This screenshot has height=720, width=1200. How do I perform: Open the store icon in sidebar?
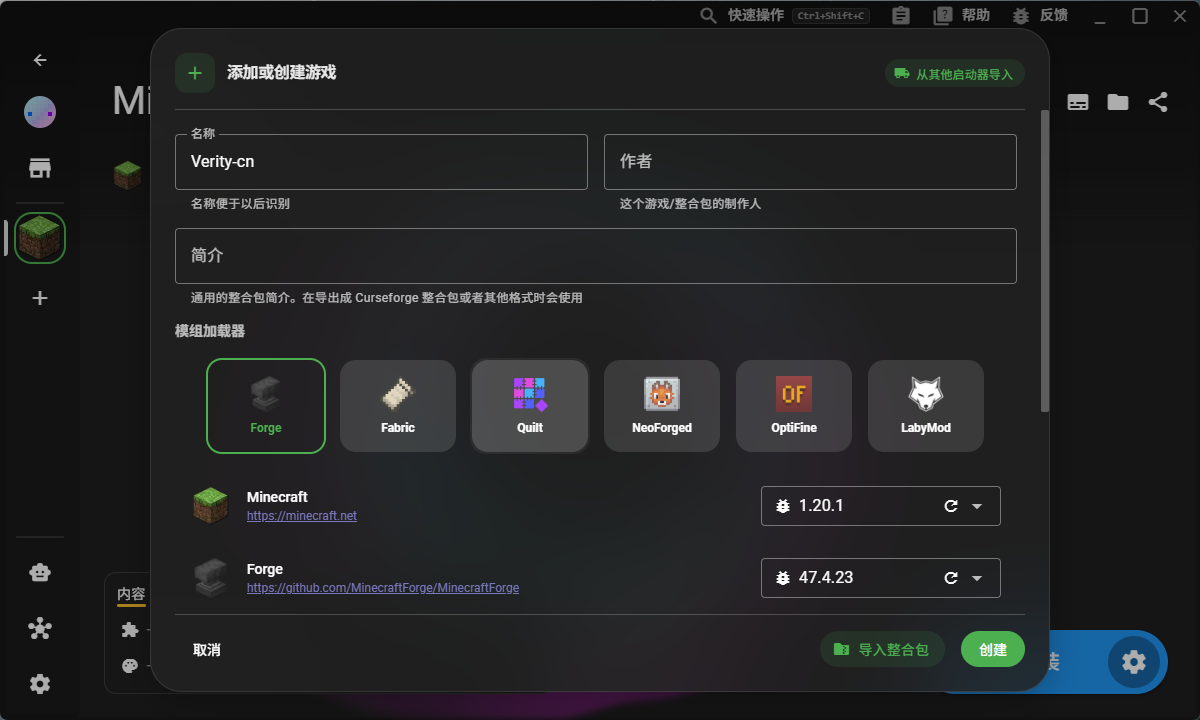point(40,168)
